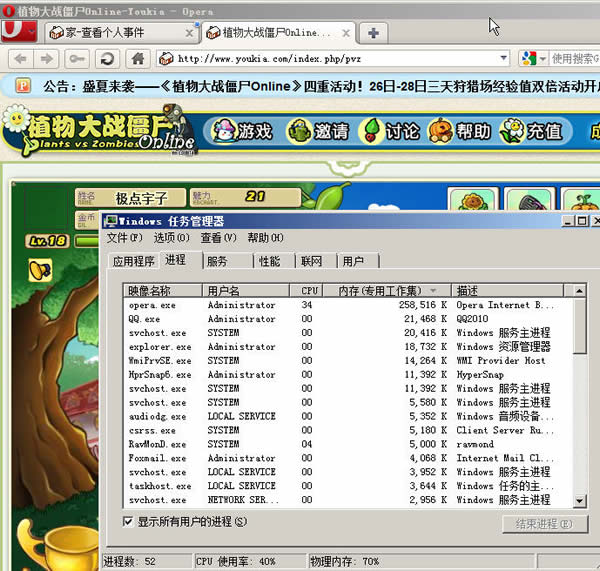Click the Plants vs Zombies Online logo
This screenshot has height=571, width=600.
(99, 131)
